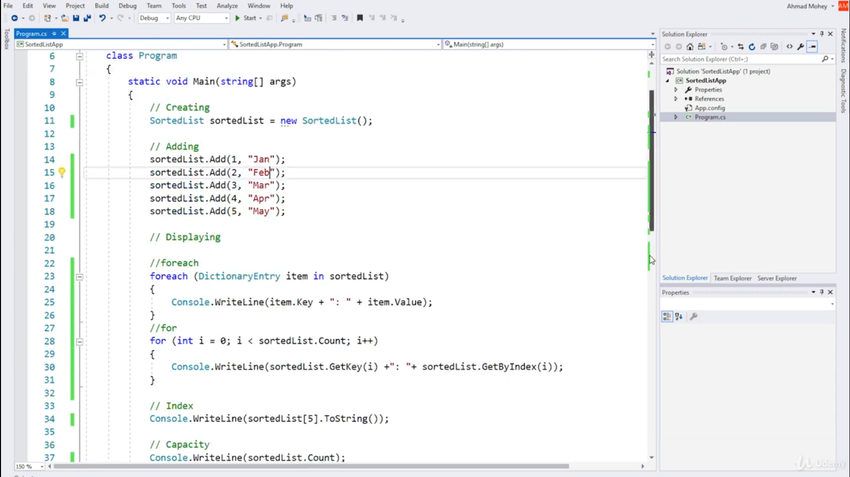Screen dimensions: 850x477
Task: Click the Pending Changes Filter clock icon
Action: click(724, 47)
